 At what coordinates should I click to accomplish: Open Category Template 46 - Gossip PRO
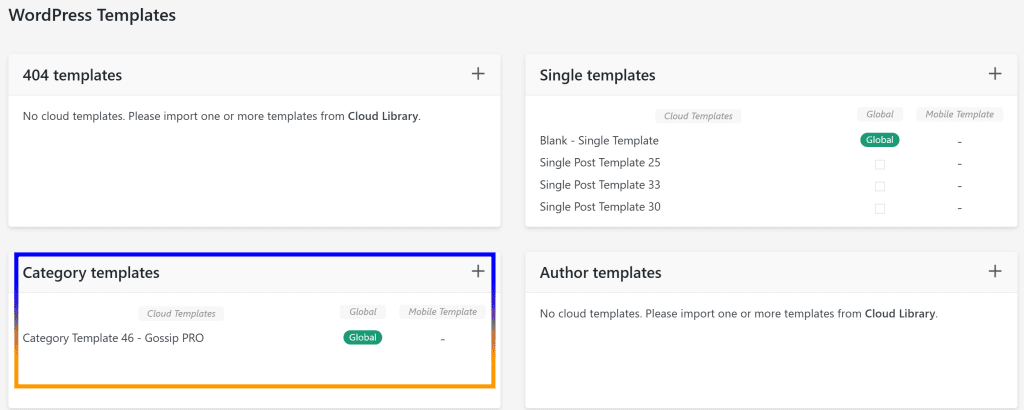113,338
